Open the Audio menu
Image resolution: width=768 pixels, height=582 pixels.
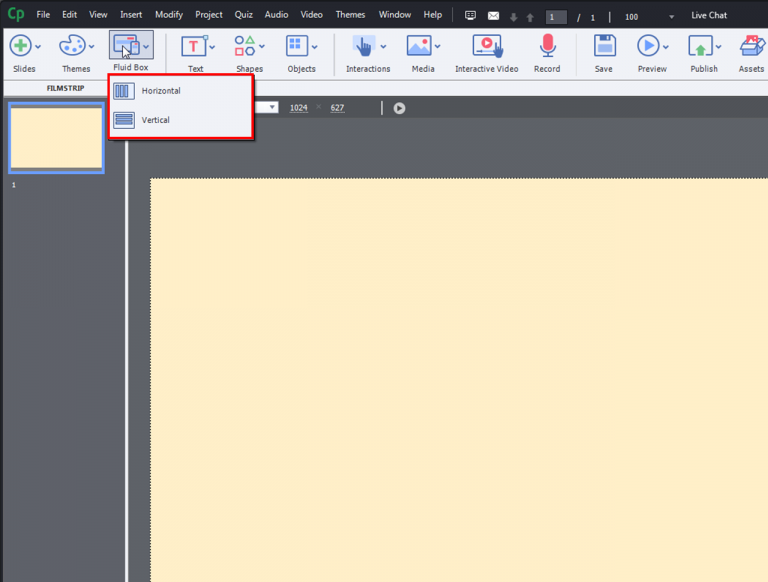(276, 15)
